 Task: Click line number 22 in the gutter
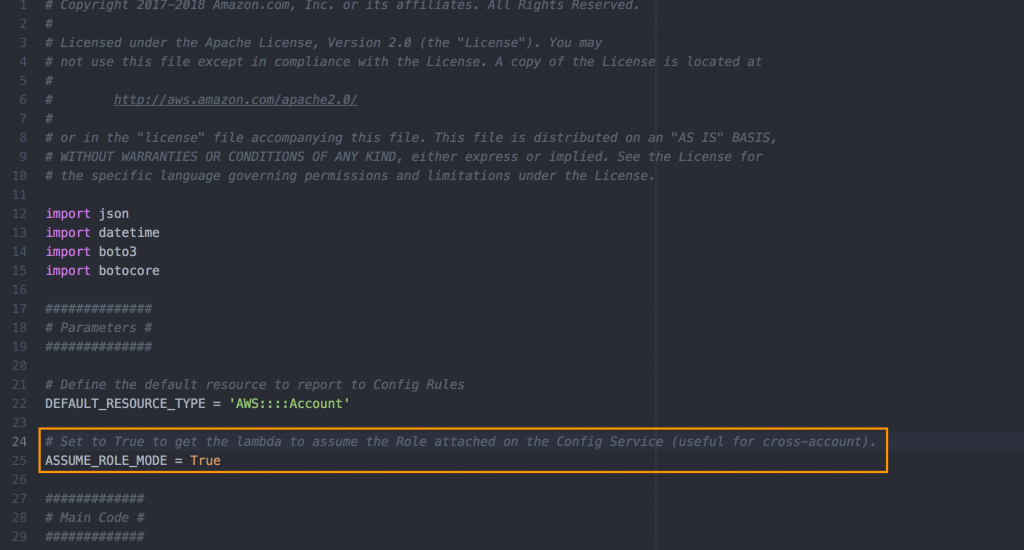[20, 404]
